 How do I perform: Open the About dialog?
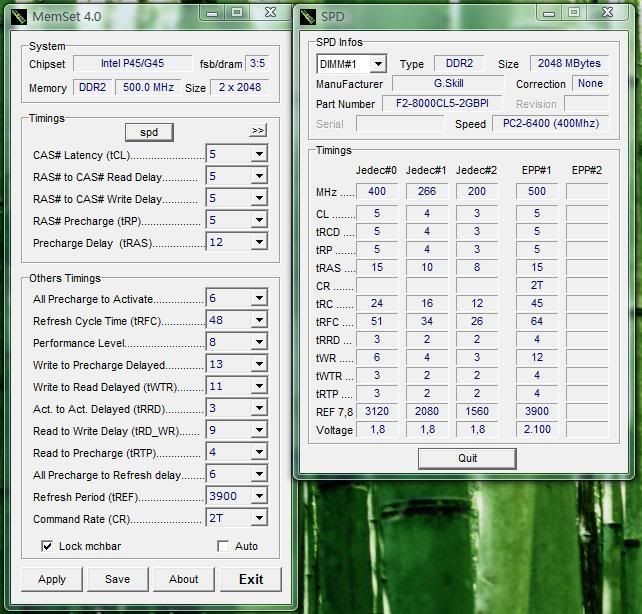tap(183, 579)
